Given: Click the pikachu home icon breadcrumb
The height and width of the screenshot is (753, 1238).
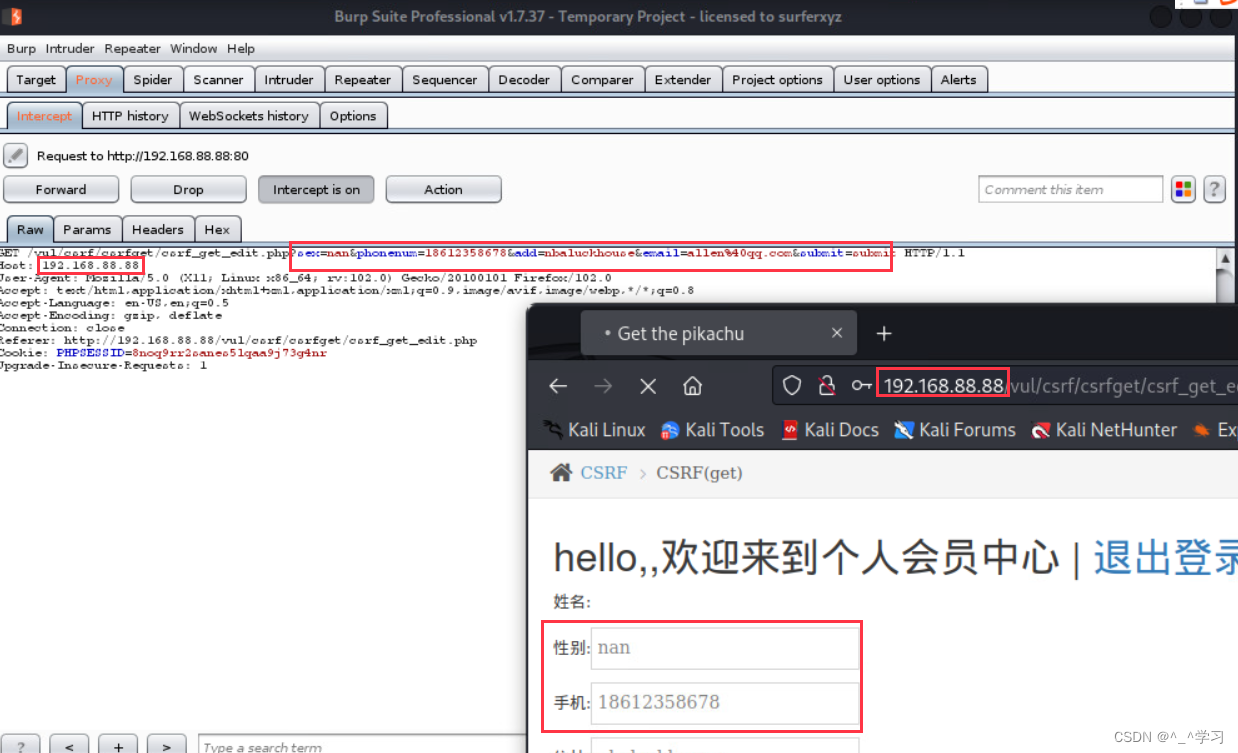Looking at the screenshot, I should [x=560, y=472].
